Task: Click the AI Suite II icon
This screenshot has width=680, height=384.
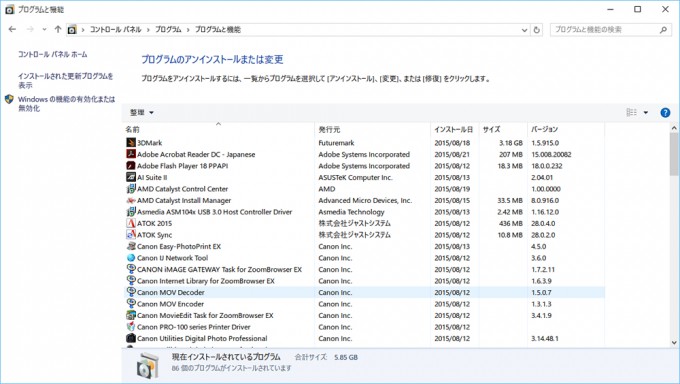Action: click(131, 177)
